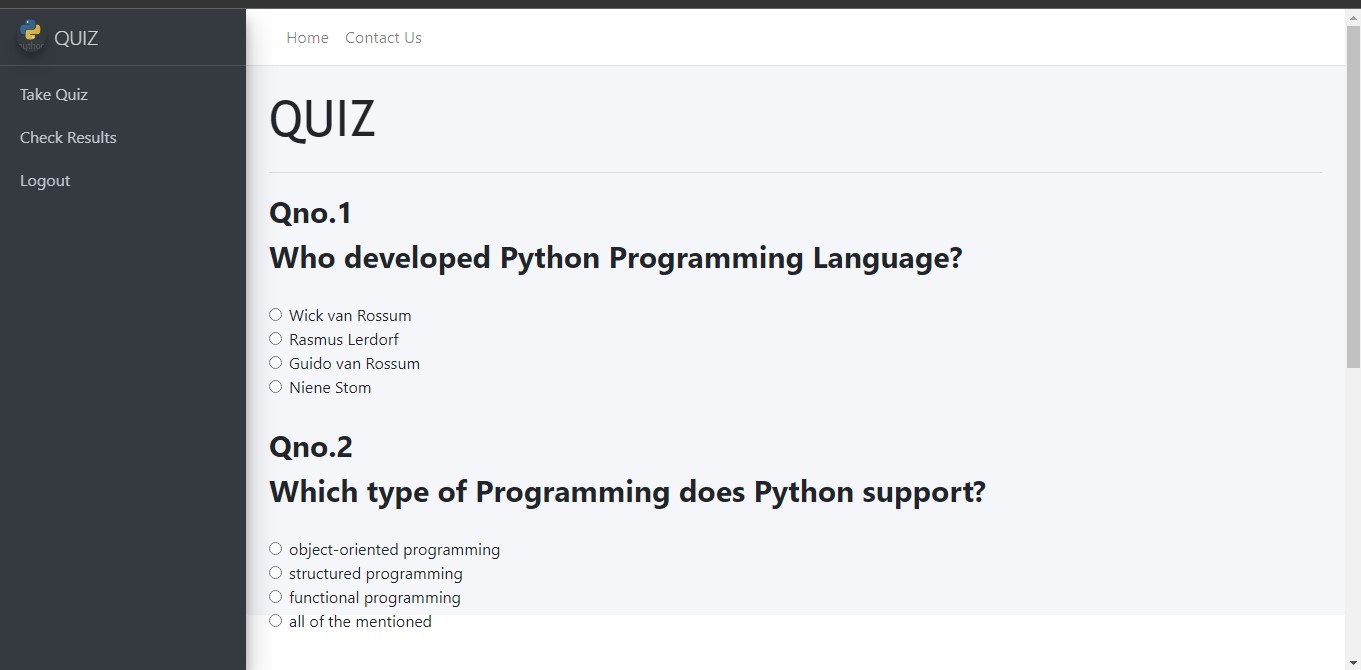The width and height of the screenshot is (1361, 670).
Task: Navigate to Home in top navbar
Action: point(307,37)
